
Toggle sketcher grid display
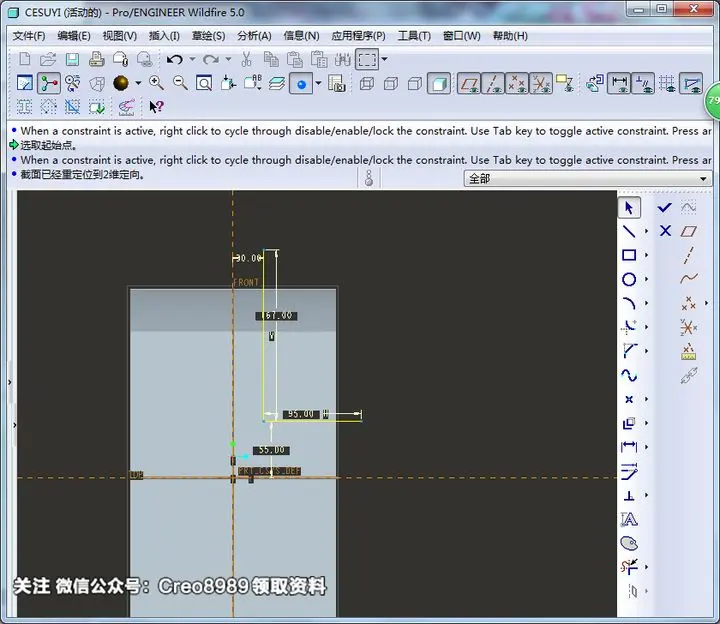(x=666, y=84)
